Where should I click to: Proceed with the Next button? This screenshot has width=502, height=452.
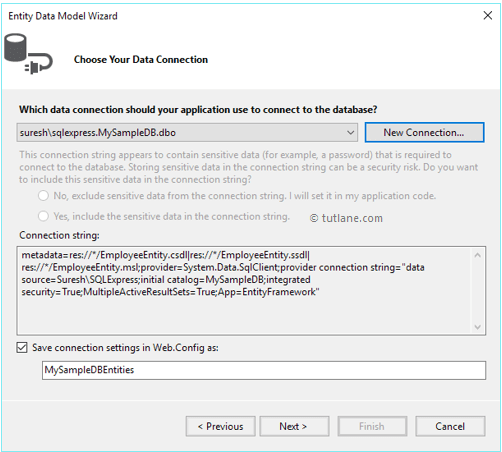tap(294, 426)
